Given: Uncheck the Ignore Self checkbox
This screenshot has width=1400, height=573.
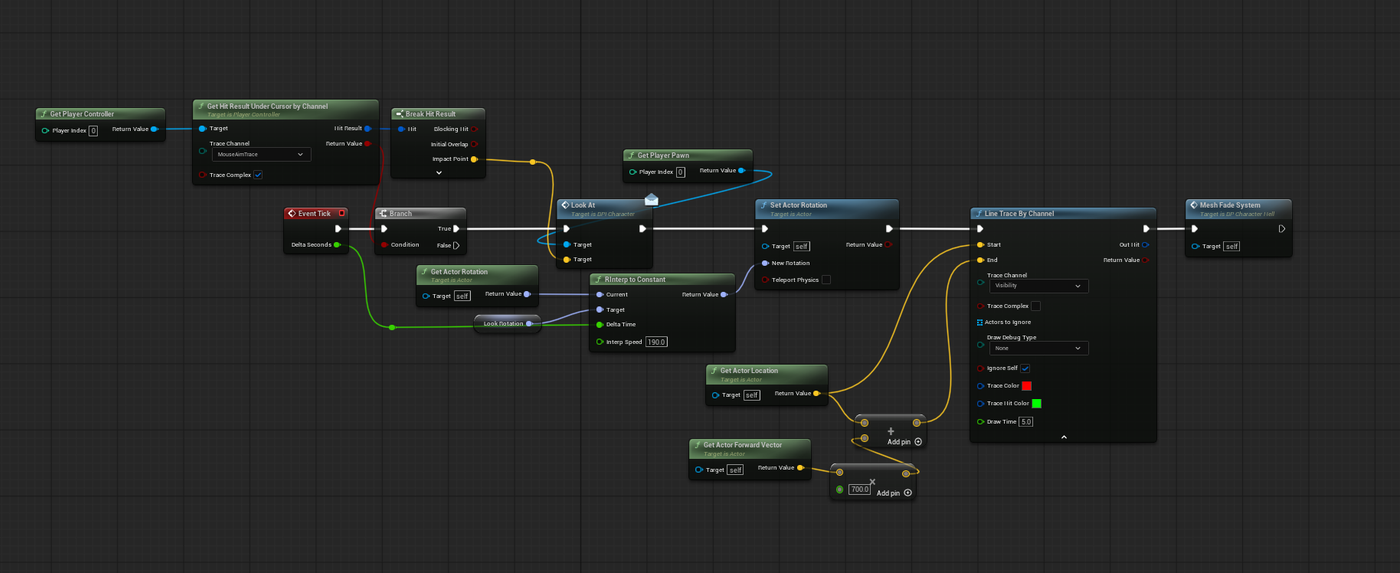Looking at the screenshot, I should (1025, 368).
